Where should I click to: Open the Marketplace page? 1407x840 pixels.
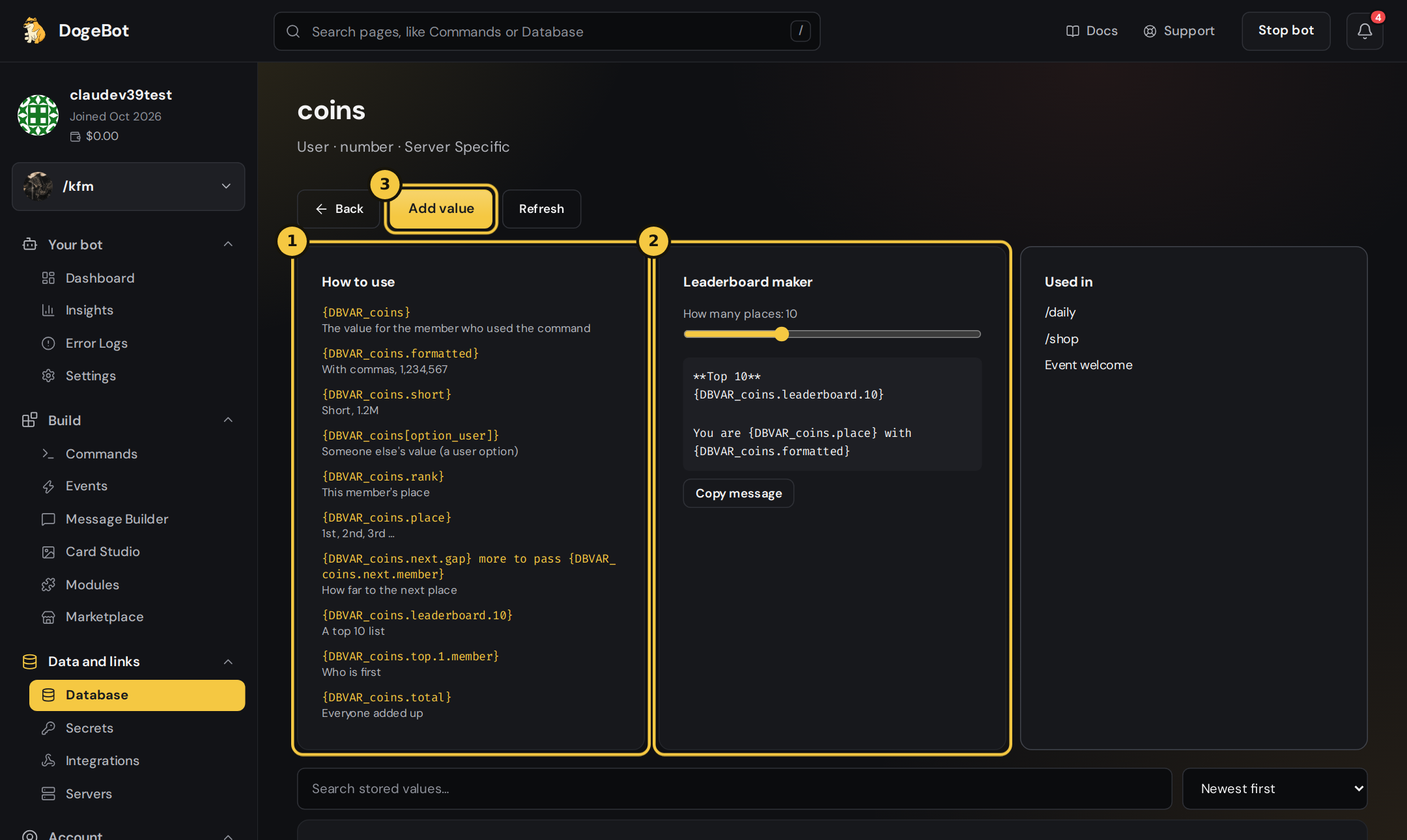137,617
